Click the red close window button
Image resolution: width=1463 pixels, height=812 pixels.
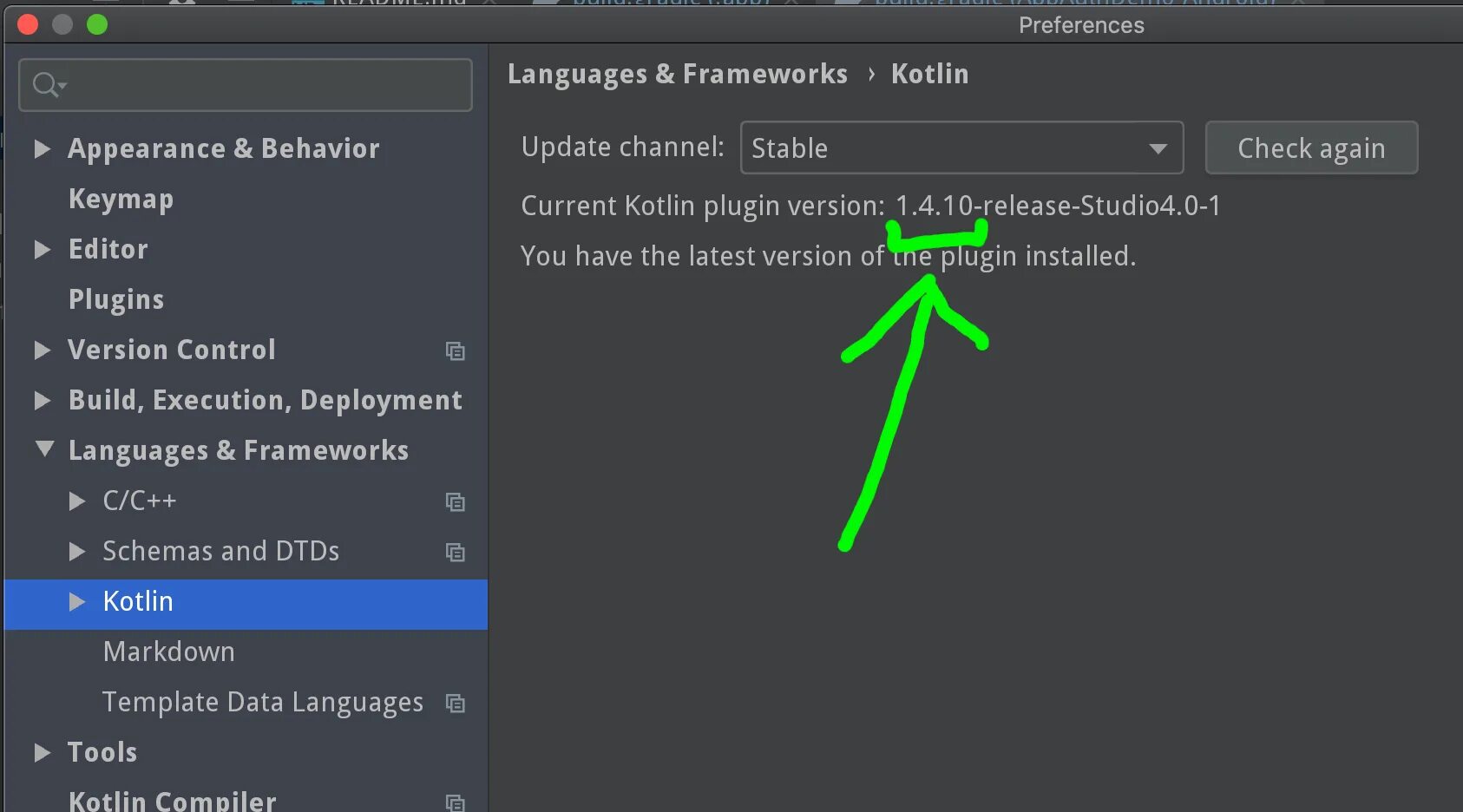[x=28, y=25]
